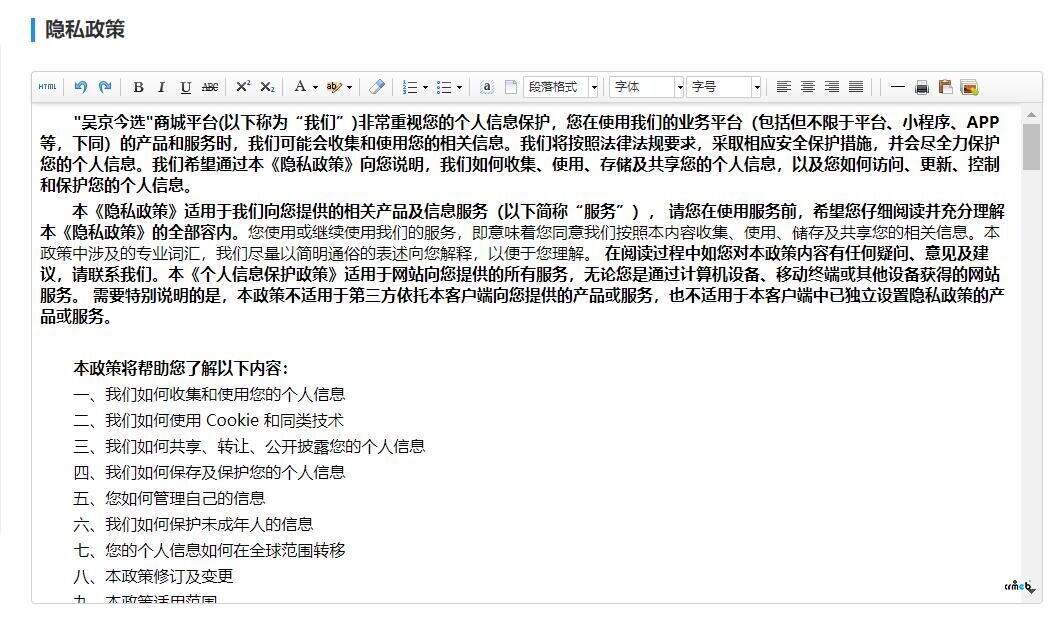Insert a horizontal rule line
Viewport: 1051px width, 619px height.
(898, 87)
